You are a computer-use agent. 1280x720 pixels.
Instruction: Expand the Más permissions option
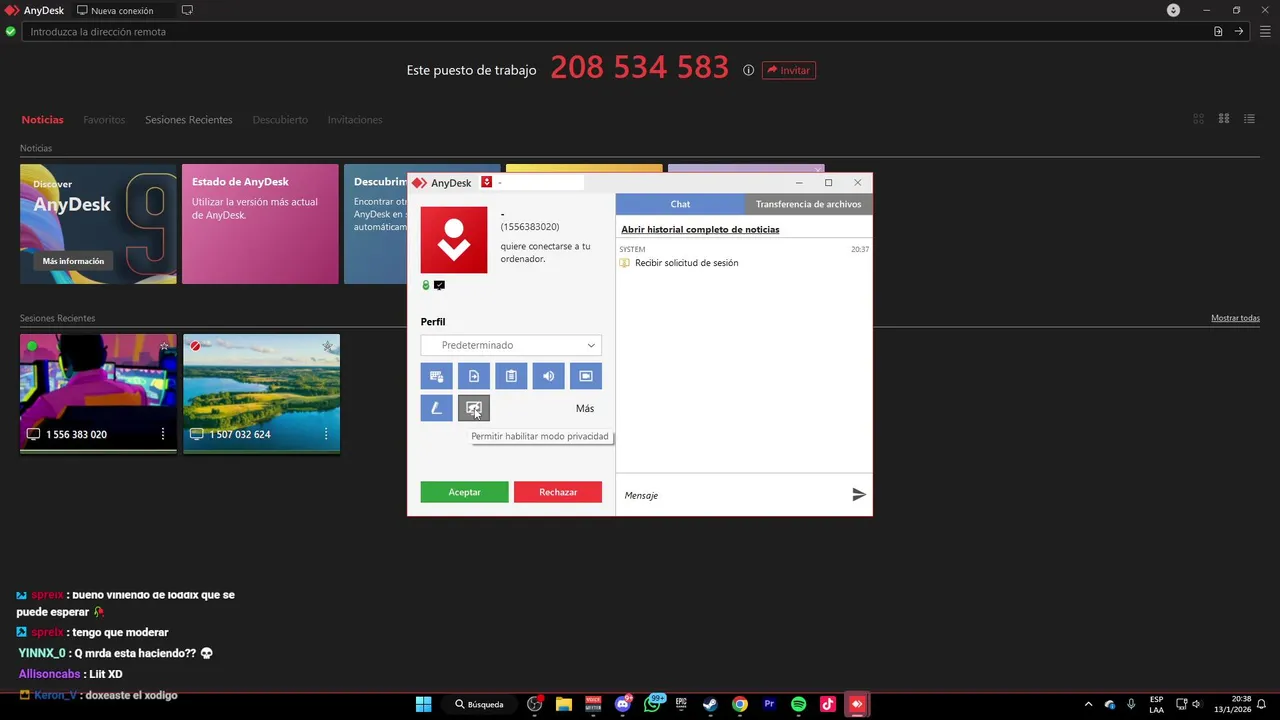(x=585, y=408)
